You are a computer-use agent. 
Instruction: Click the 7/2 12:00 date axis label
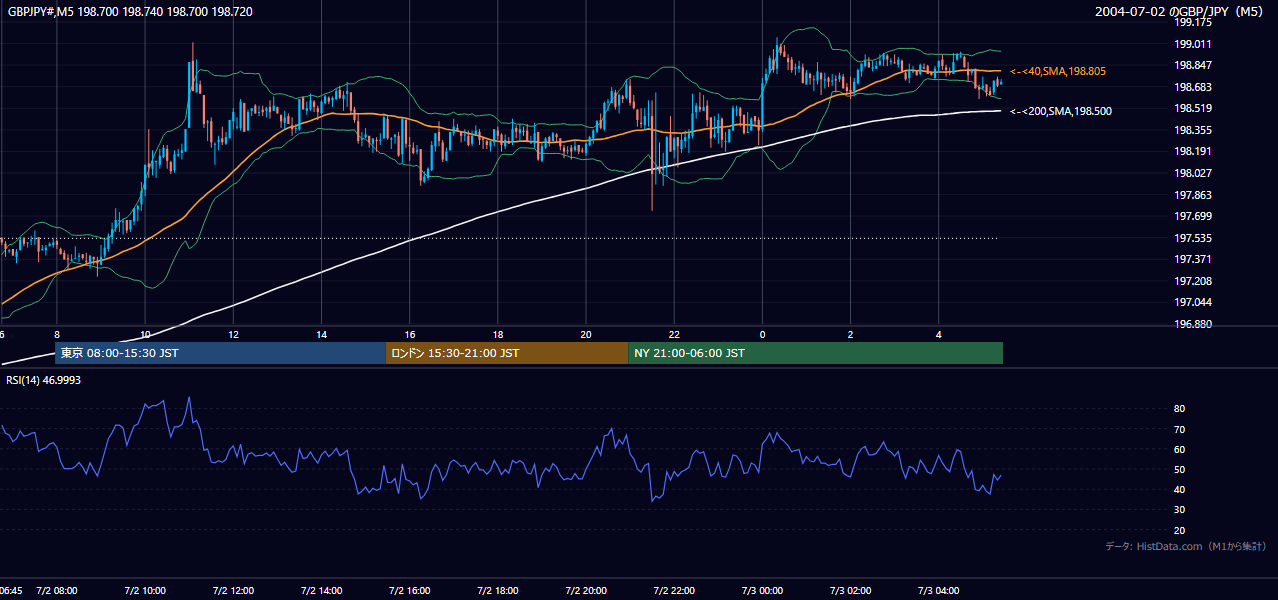(233, 590)
